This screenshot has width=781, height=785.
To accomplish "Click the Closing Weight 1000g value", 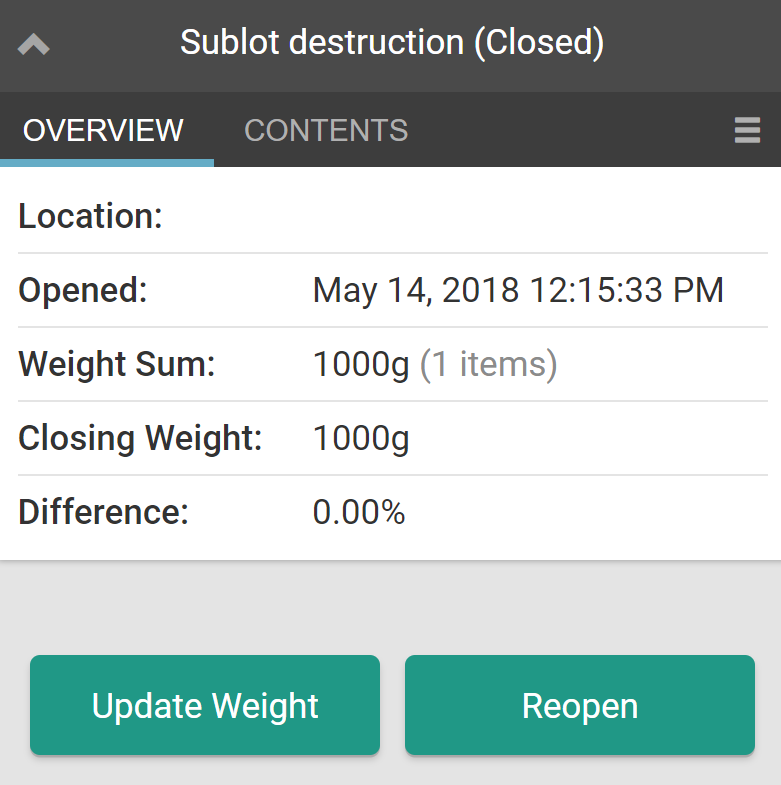I will pyautogui.click(x=361, y=438).
